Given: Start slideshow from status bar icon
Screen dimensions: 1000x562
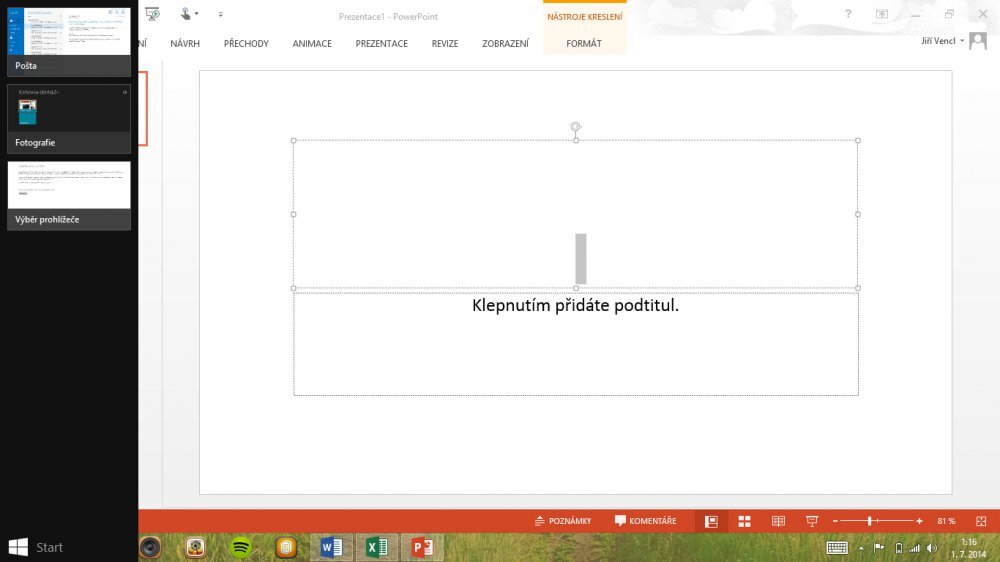Looking at the screenshot, I should coord(812,521).
